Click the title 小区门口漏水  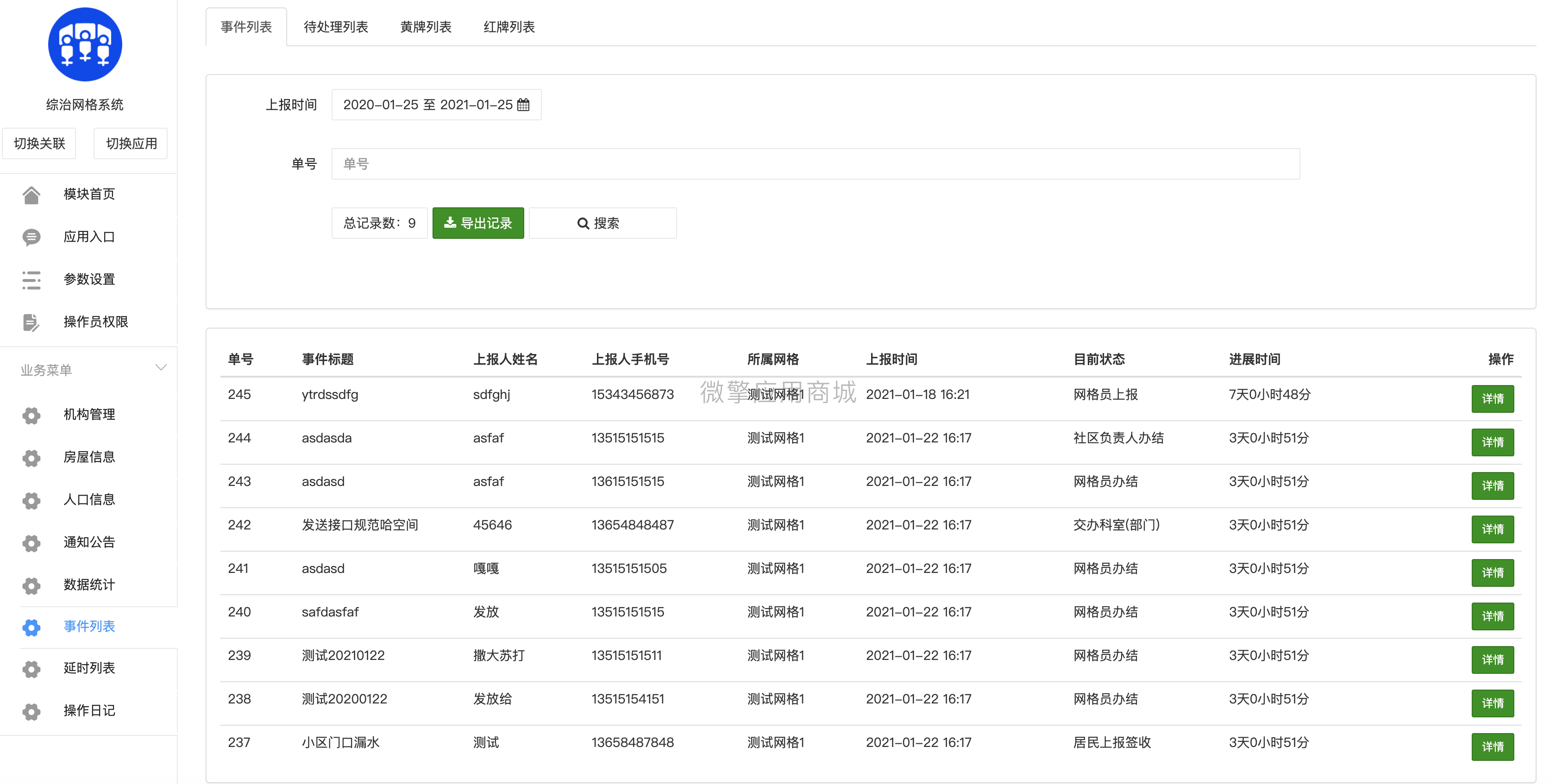click(x=341, y=742)
